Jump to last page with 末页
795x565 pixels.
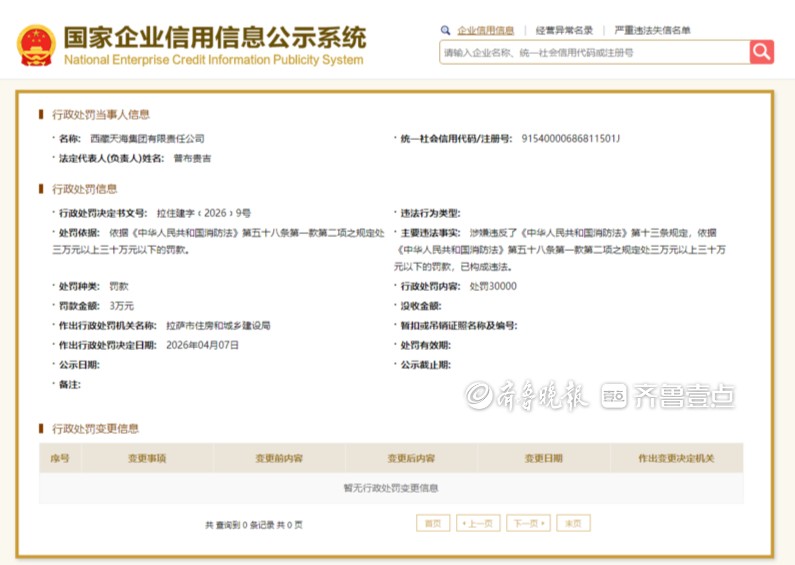574,523
